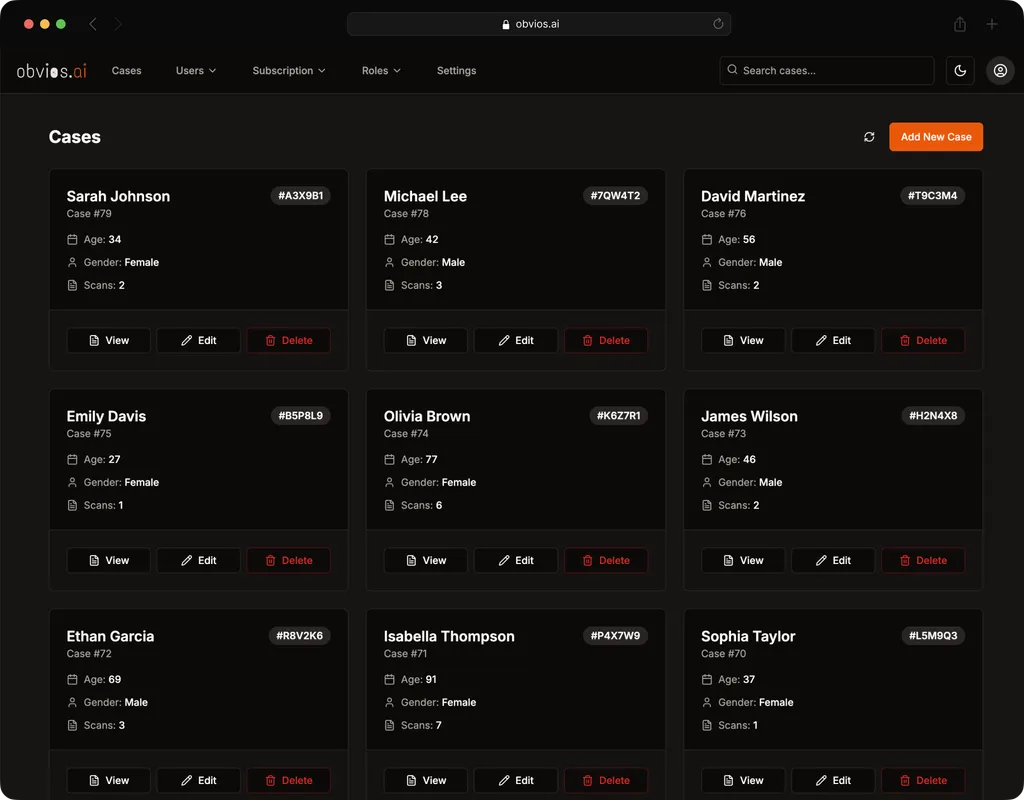Viewport: 1024px width, 800px height.
Task: Click the Add New Case button
Action: (x=935, y=137)
